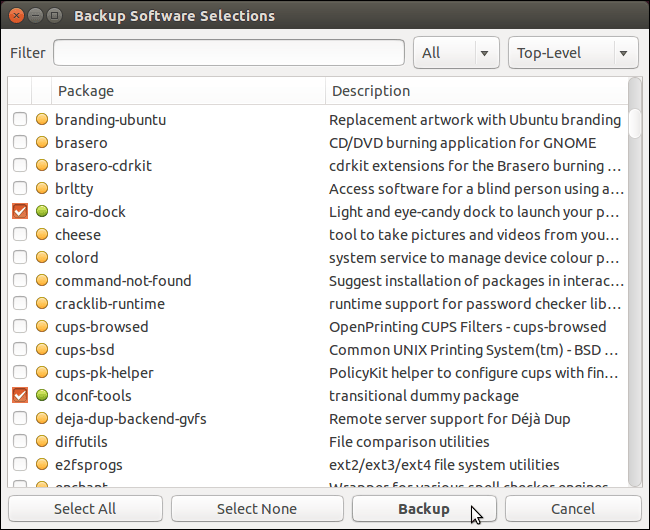Sort by the Package column header
The width and height of the screenshot is (650, 530).
click(188, 91)
